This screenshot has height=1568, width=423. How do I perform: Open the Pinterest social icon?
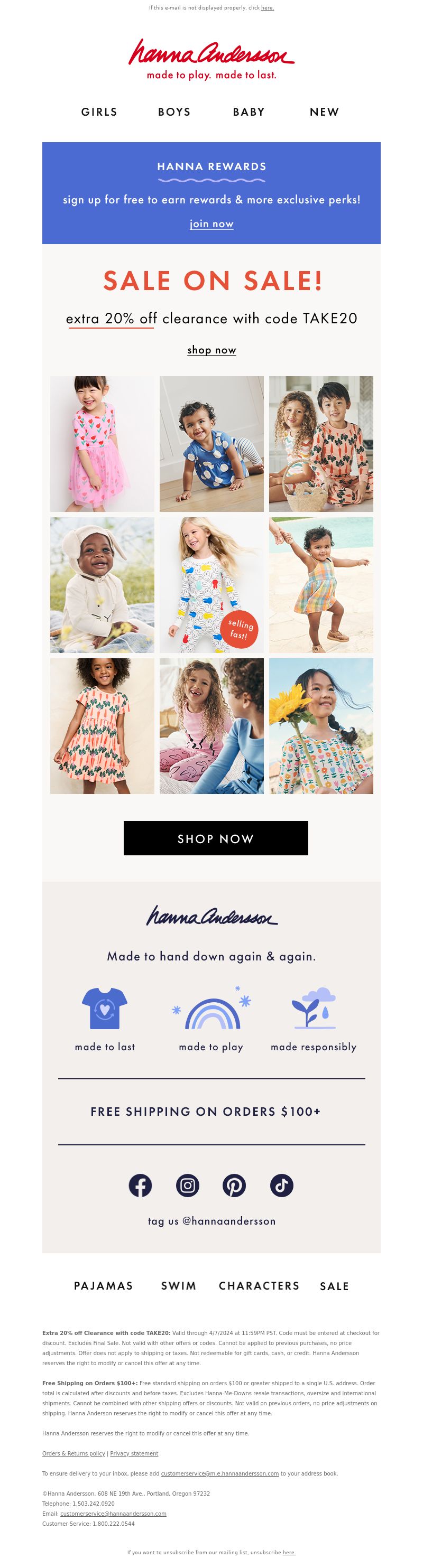pyautogui.click(x=234, y=1185)
